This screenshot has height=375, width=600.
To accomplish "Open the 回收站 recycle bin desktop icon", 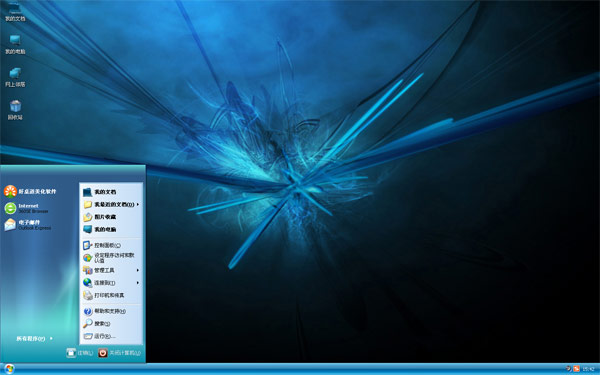I will 15,109.
